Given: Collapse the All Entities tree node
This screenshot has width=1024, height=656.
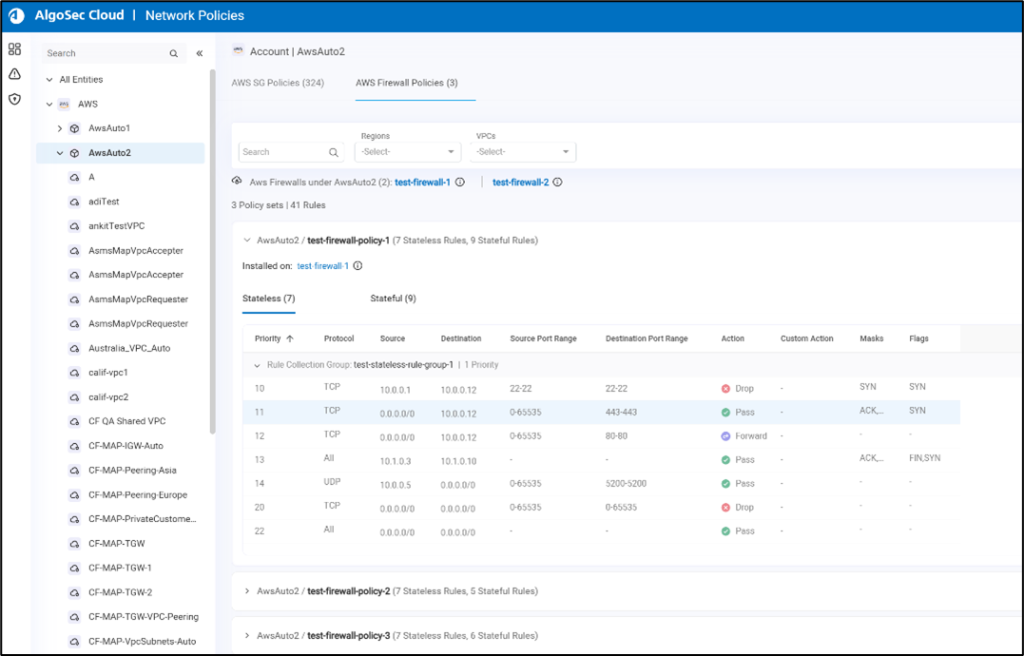Looking at the screenshot, I should click(x=49, y=79).
